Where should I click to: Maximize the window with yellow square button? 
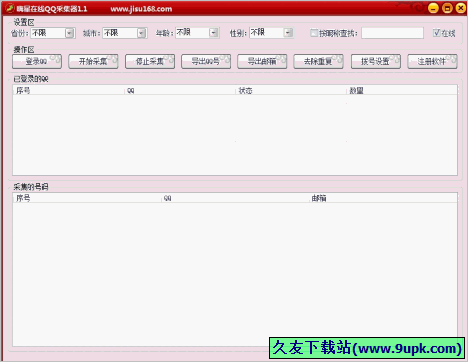[447, 8]
